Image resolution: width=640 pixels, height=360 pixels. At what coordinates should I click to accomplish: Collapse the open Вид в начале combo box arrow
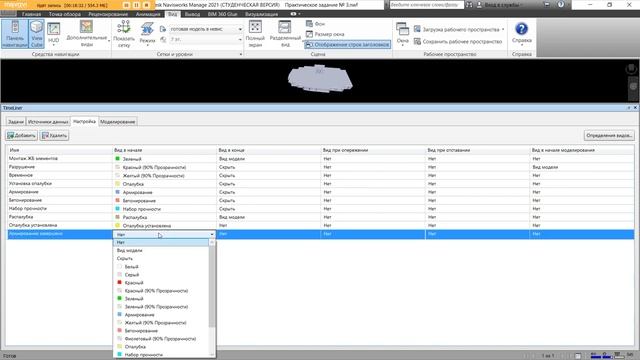tap(212, 234)
